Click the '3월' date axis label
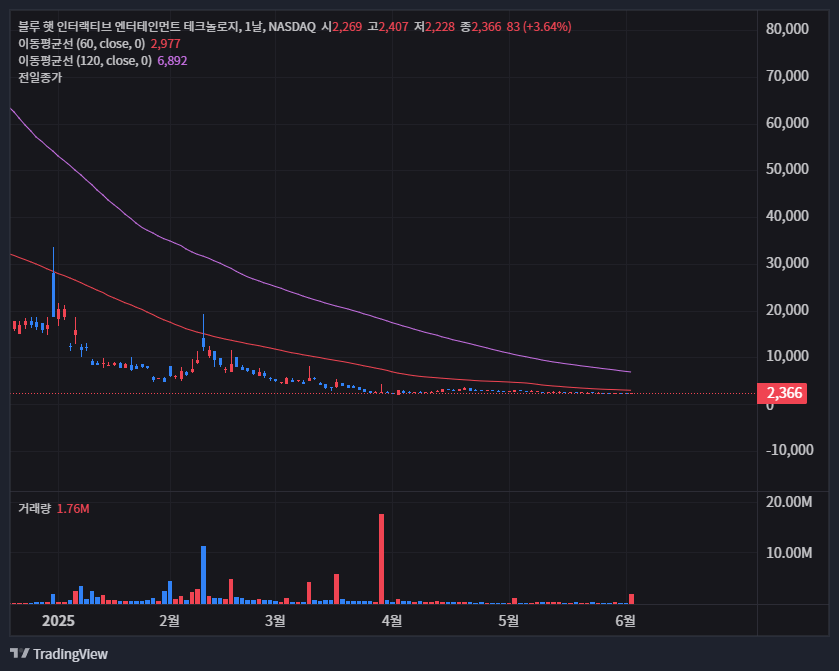 tap(276, 621)
